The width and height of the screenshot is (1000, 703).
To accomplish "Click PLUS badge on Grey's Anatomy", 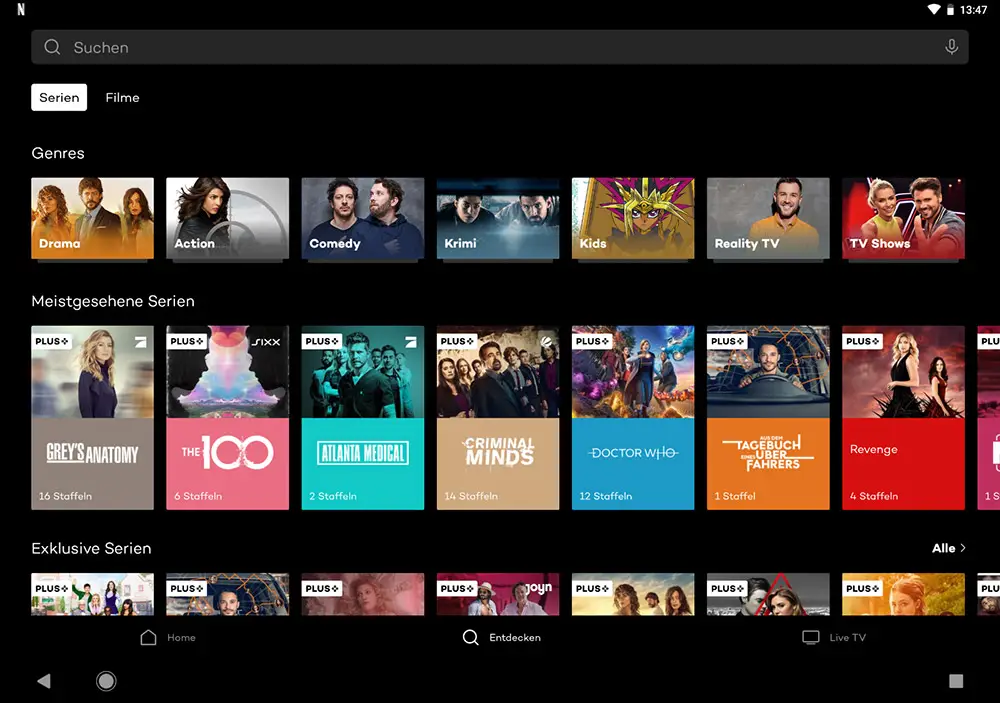I will click(x=52, y=341).
